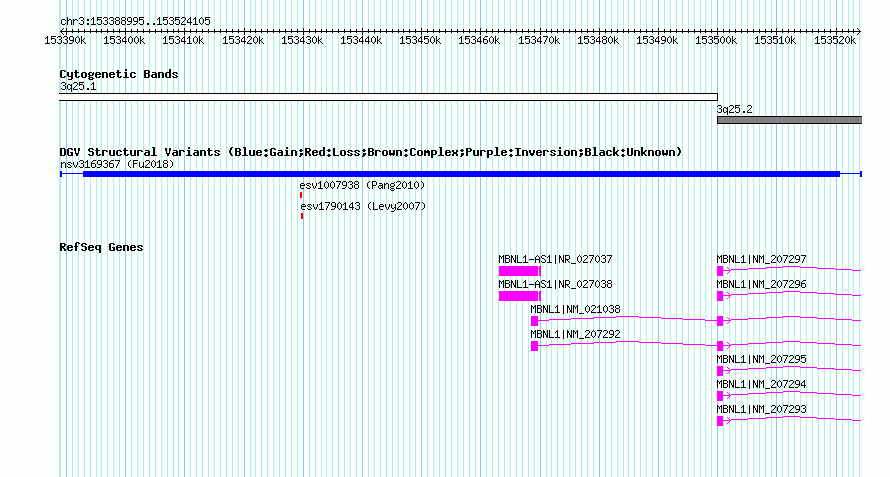
Task: Select the 153500k ruler label
Action: tap(716, 40)
